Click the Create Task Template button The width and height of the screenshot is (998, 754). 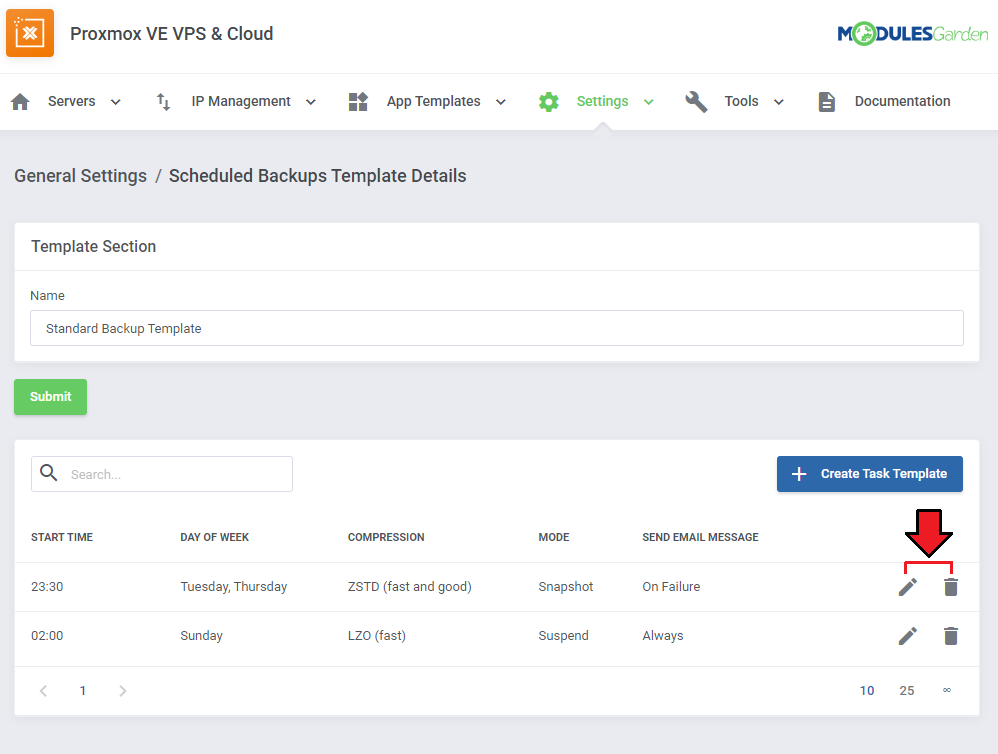pos(869,474)
